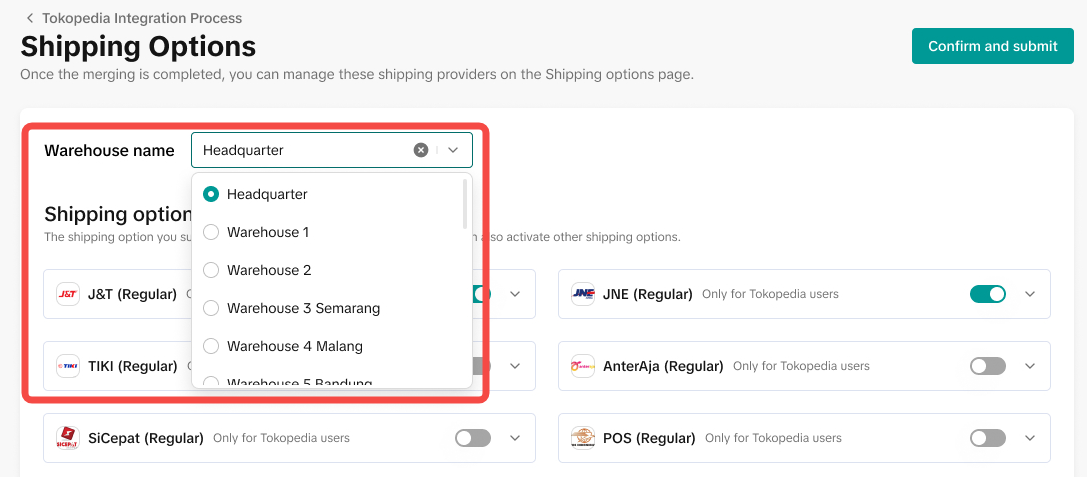
Task: Enable the POS (Regular) toggle
Action: (987, 438)
